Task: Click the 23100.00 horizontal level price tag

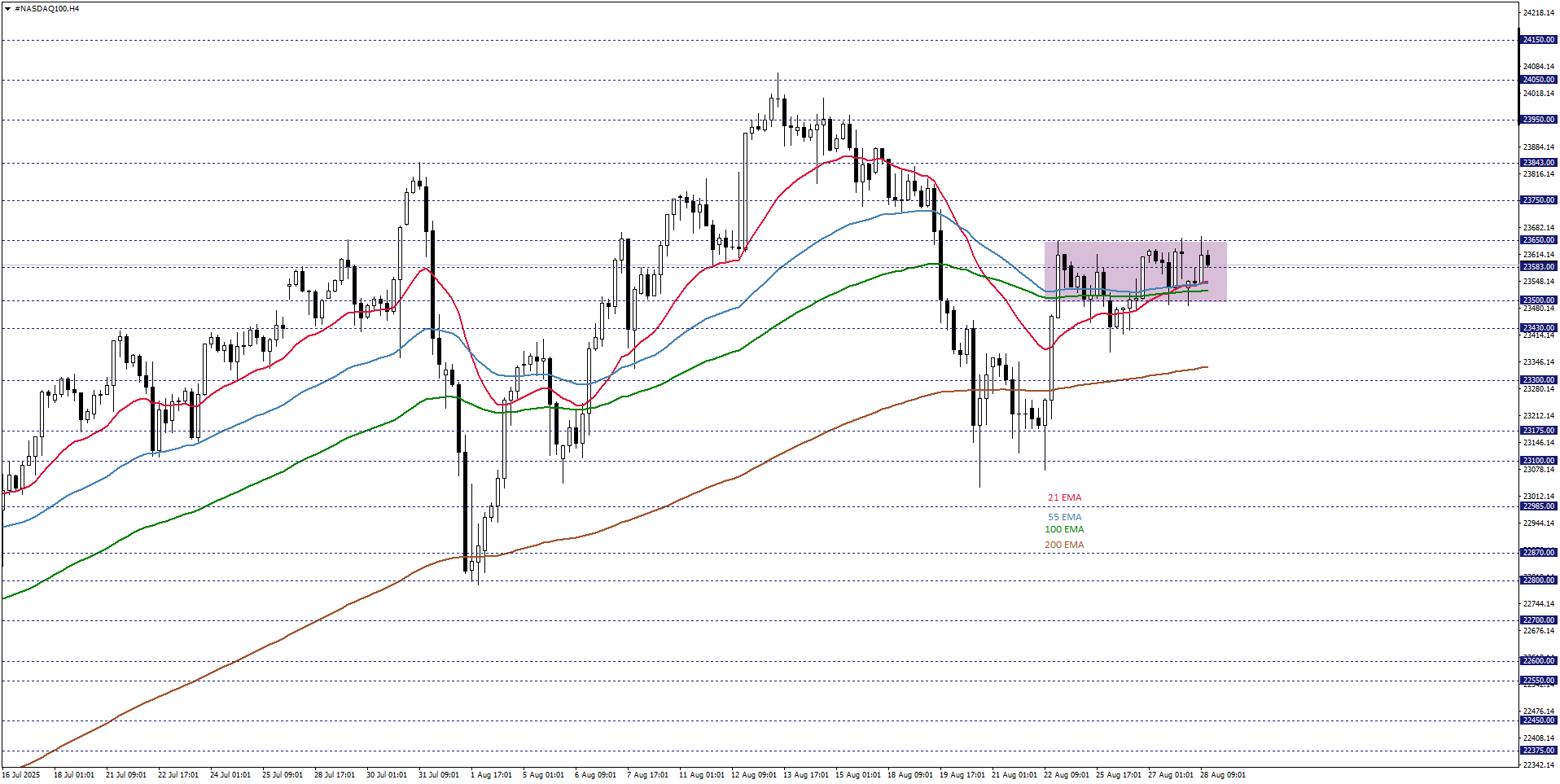Action: click(1538, 461)
